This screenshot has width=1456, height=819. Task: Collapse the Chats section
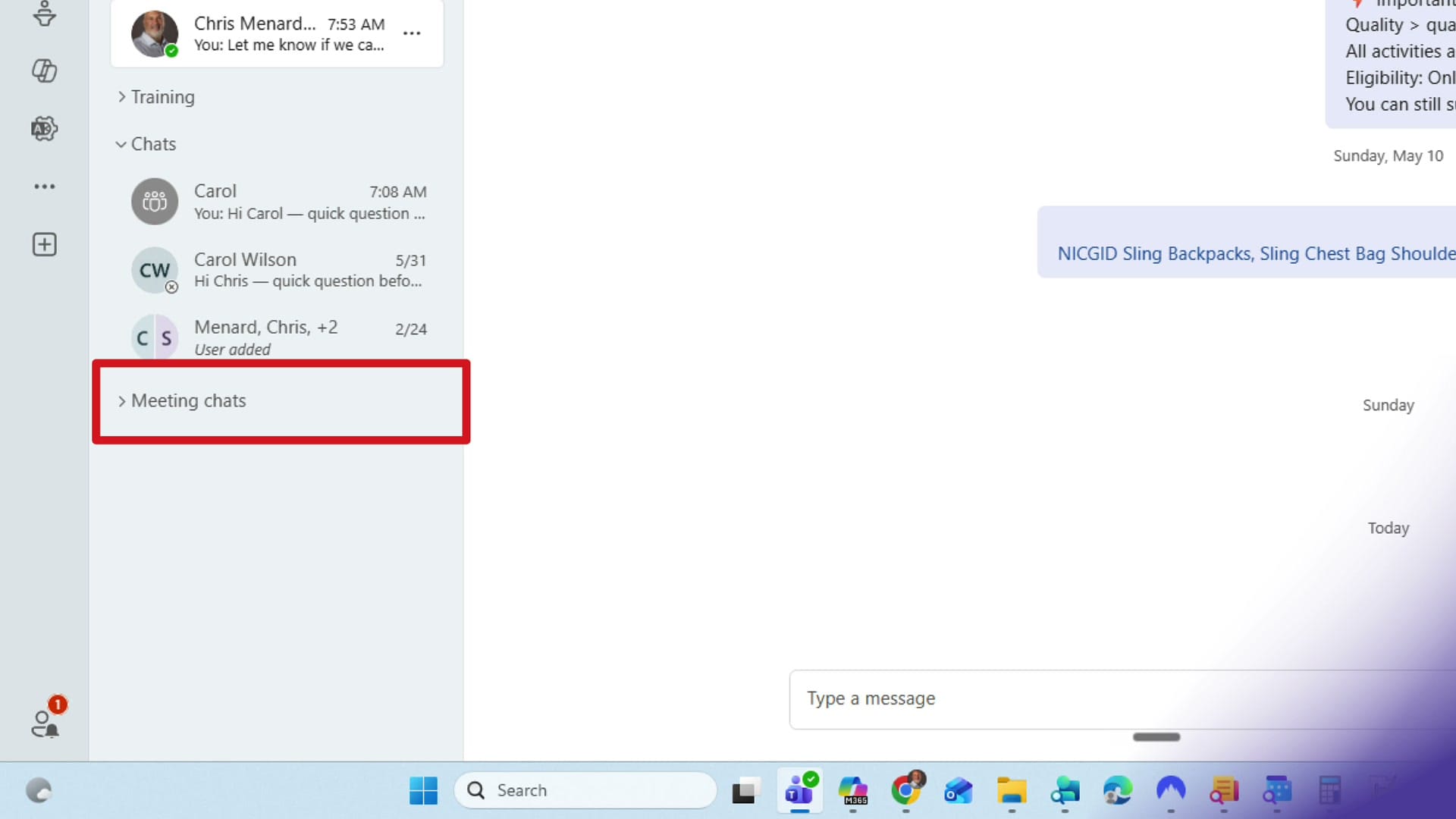click(146, 144)
